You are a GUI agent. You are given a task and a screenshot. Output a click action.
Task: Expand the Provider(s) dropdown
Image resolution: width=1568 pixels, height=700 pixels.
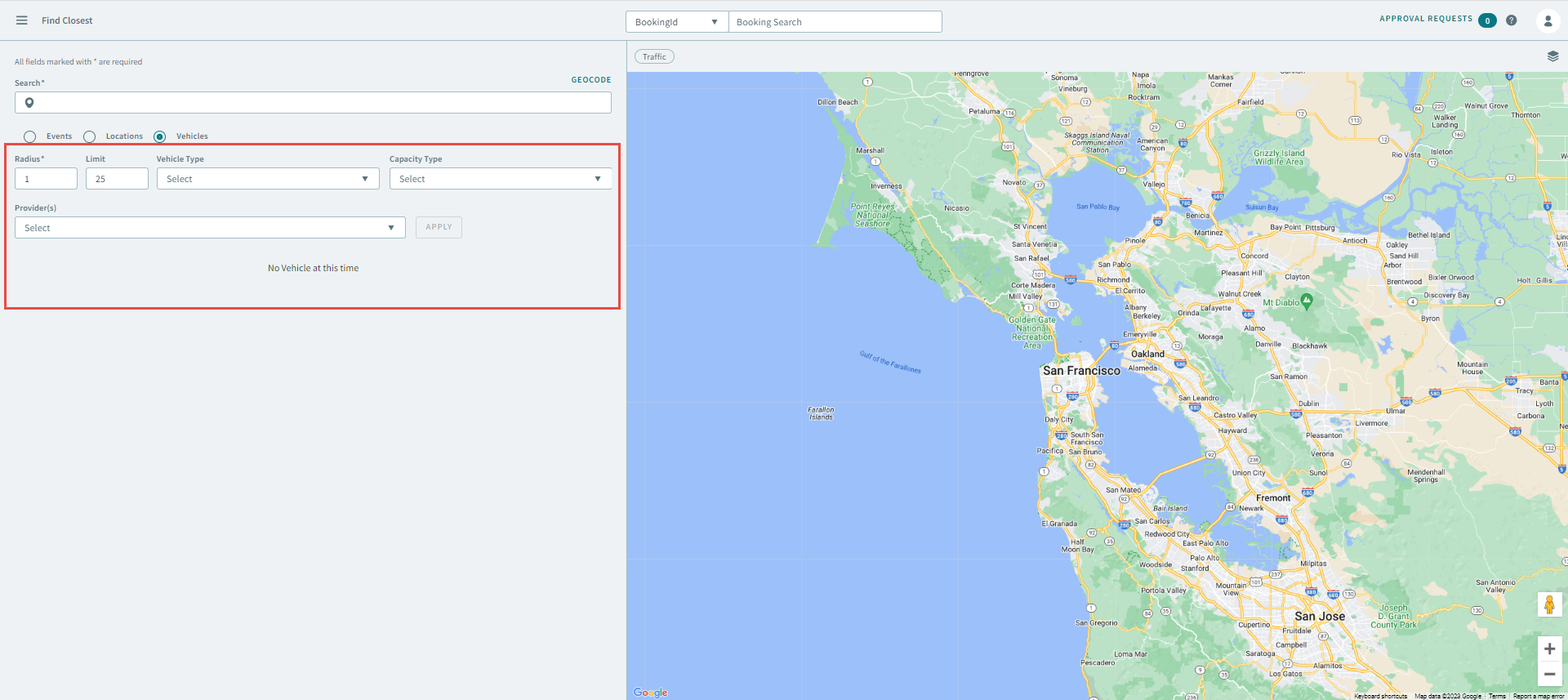coord(210,228)
